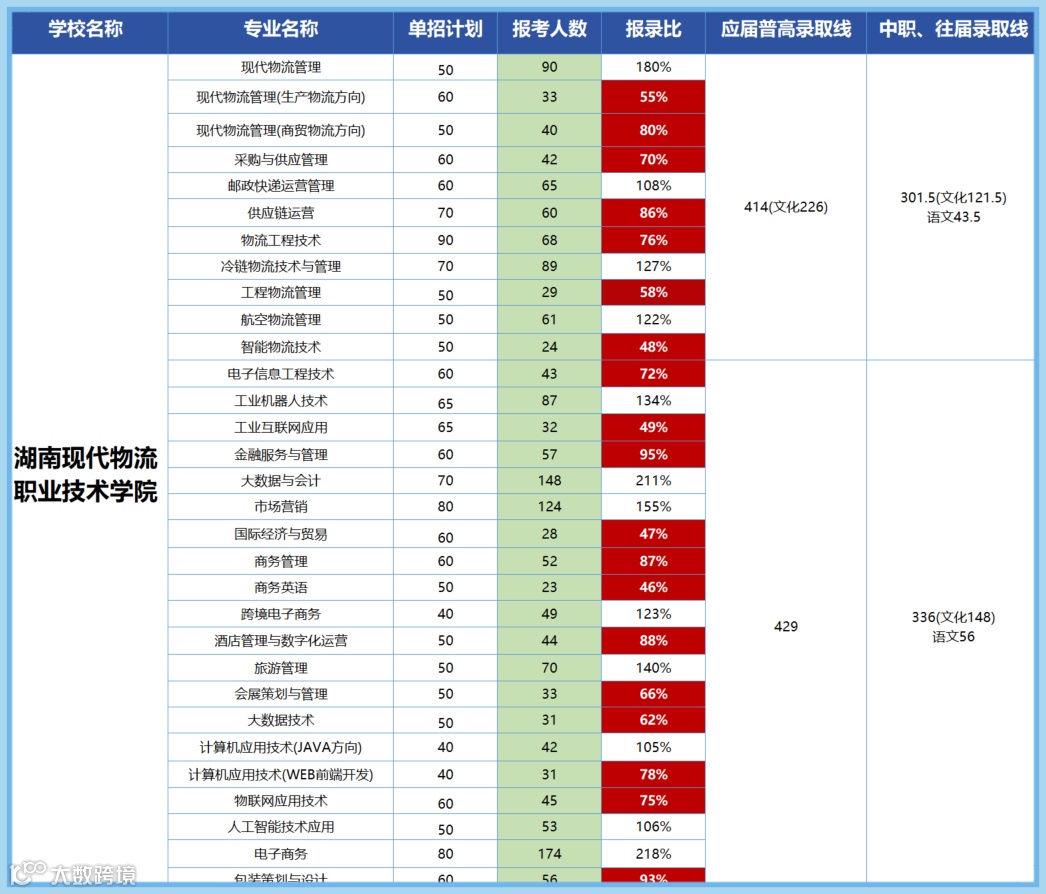
Task: Click the 应届普高录取线 column header
Action: point(786,30)
